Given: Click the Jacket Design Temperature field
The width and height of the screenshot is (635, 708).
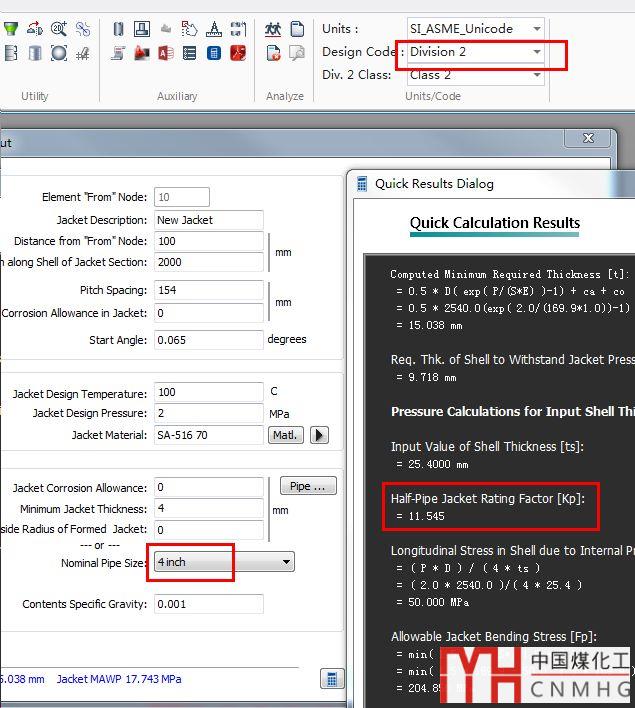Looking at the screenshot, I should (209, 392).
